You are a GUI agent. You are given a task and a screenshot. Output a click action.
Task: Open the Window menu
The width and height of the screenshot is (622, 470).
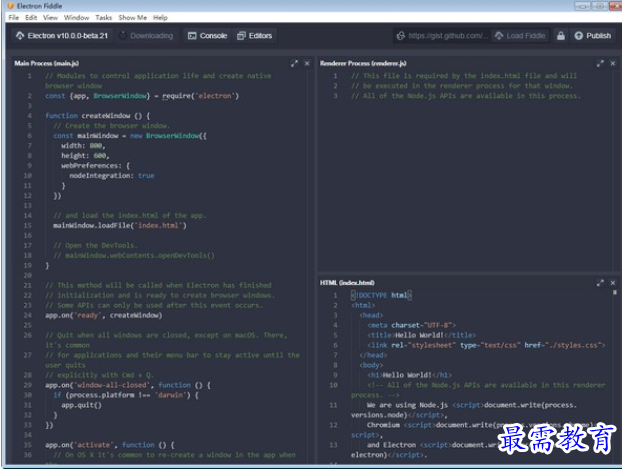76,17
